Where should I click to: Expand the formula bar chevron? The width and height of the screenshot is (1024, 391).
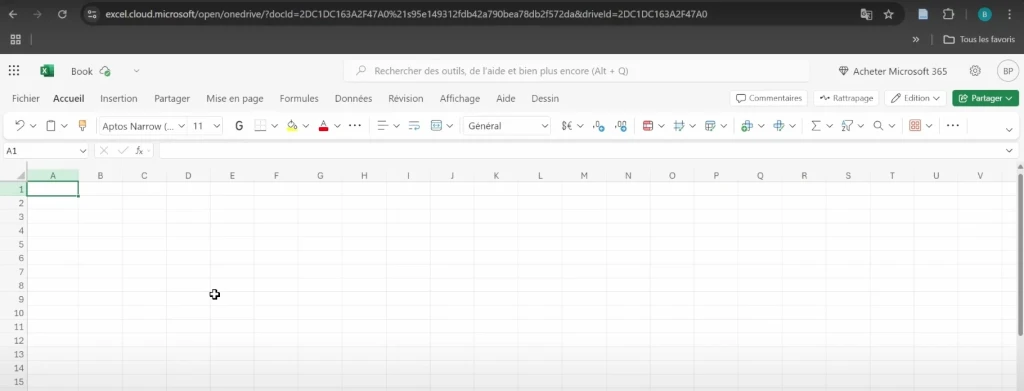tap(1010, 151)
